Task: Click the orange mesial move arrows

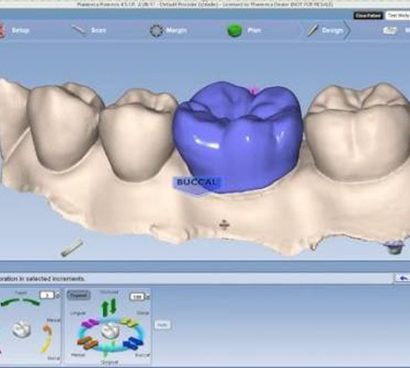Action: pyautogui.click(x=87, y=343)
